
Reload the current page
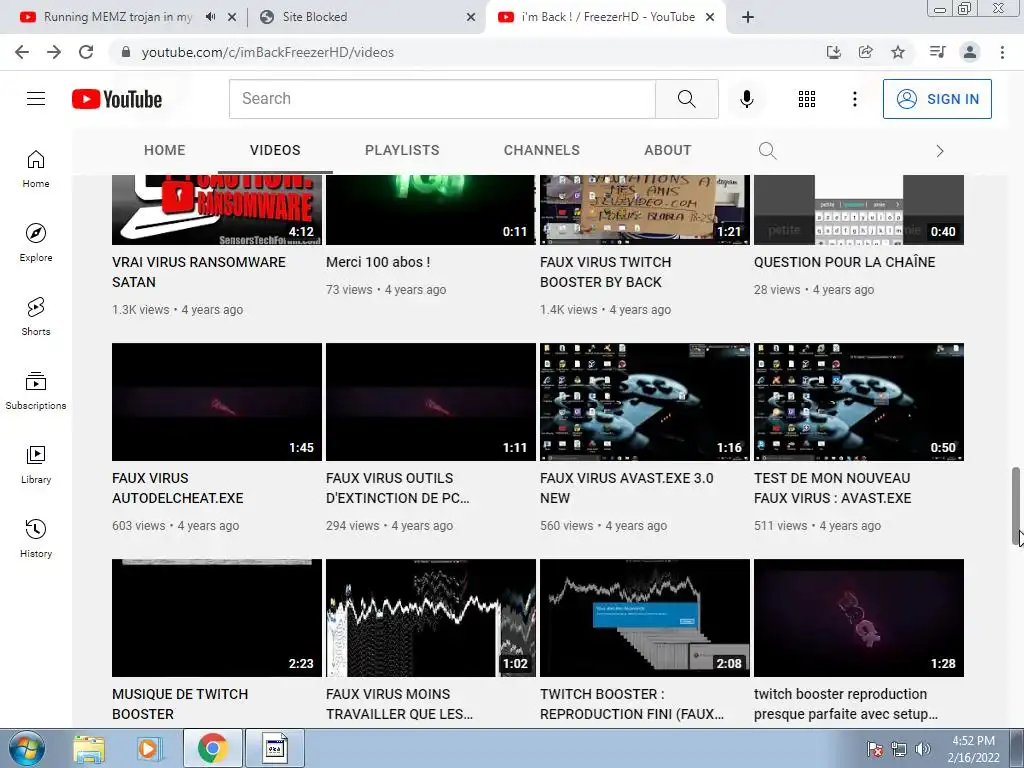click(86, 52)
